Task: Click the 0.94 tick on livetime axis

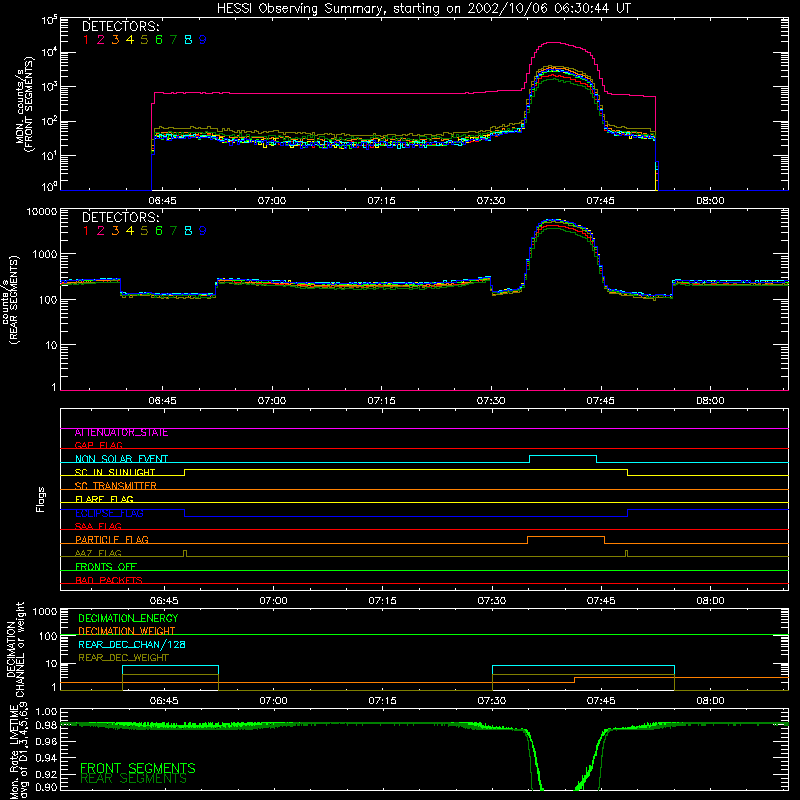Action: pyautogui.click(x=46, y=757)
